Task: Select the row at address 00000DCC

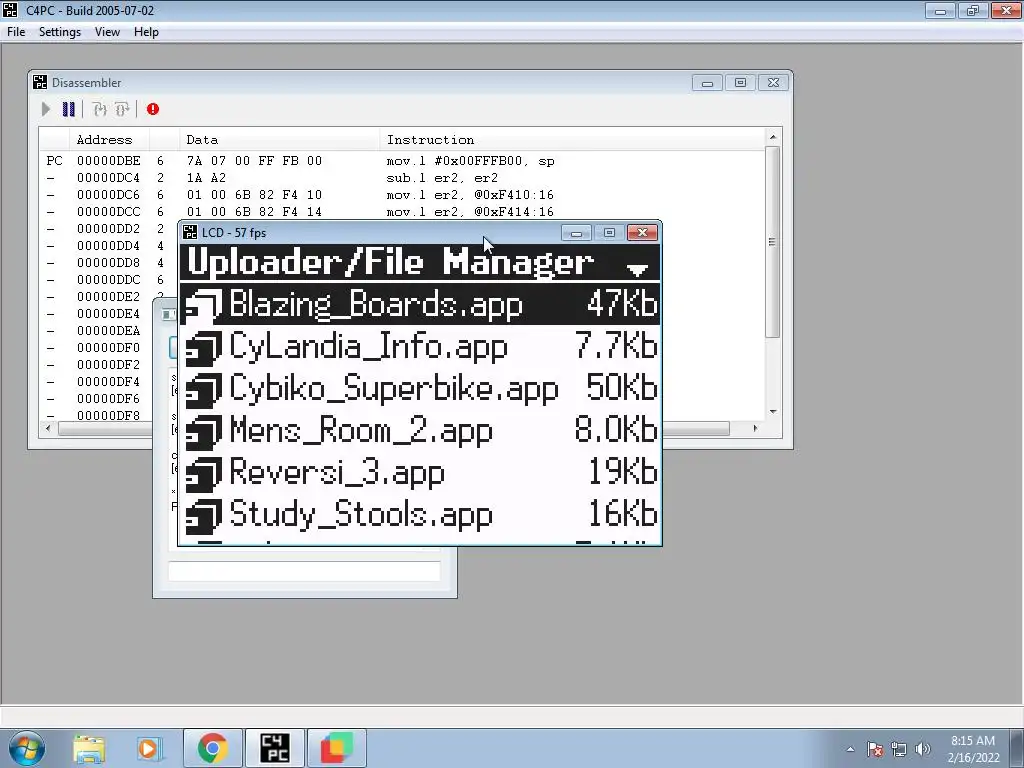Action: pos(401,212)
